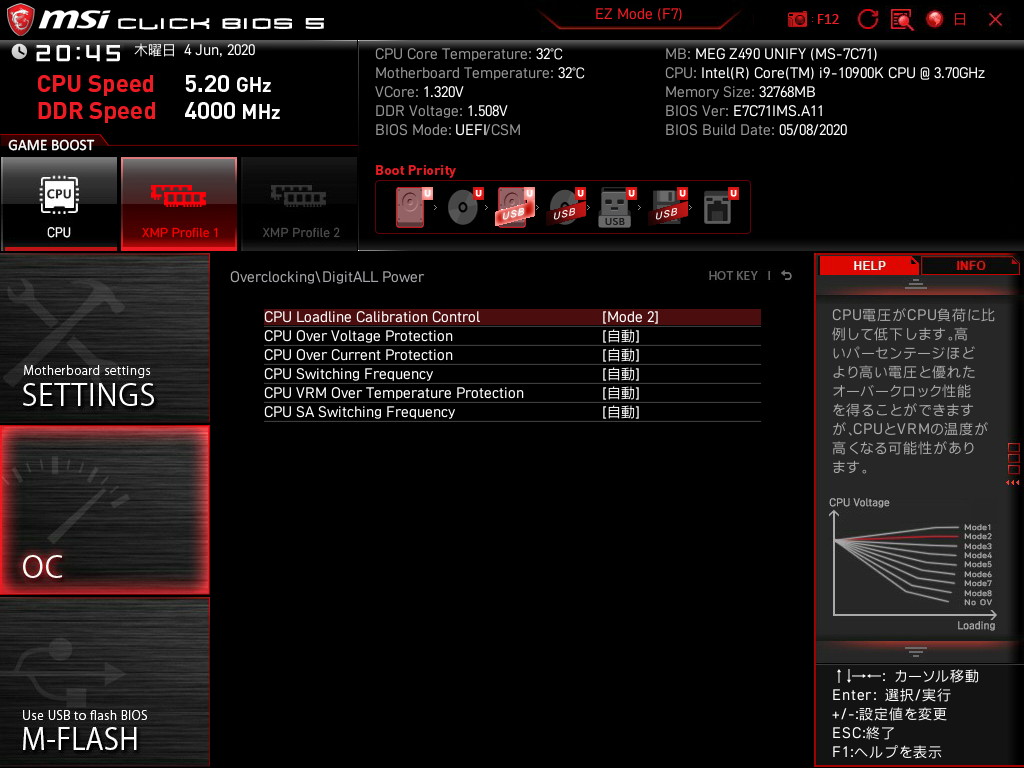The width and height of the screenshot is (1024, 768).
Task: Open the OC overclocking section
Action: point(104,510)
